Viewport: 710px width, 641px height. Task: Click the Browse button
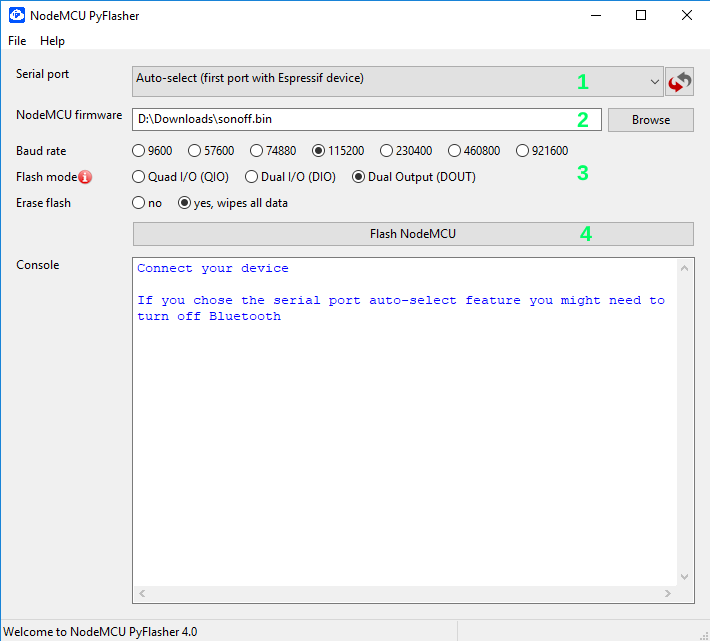(651, 120)
